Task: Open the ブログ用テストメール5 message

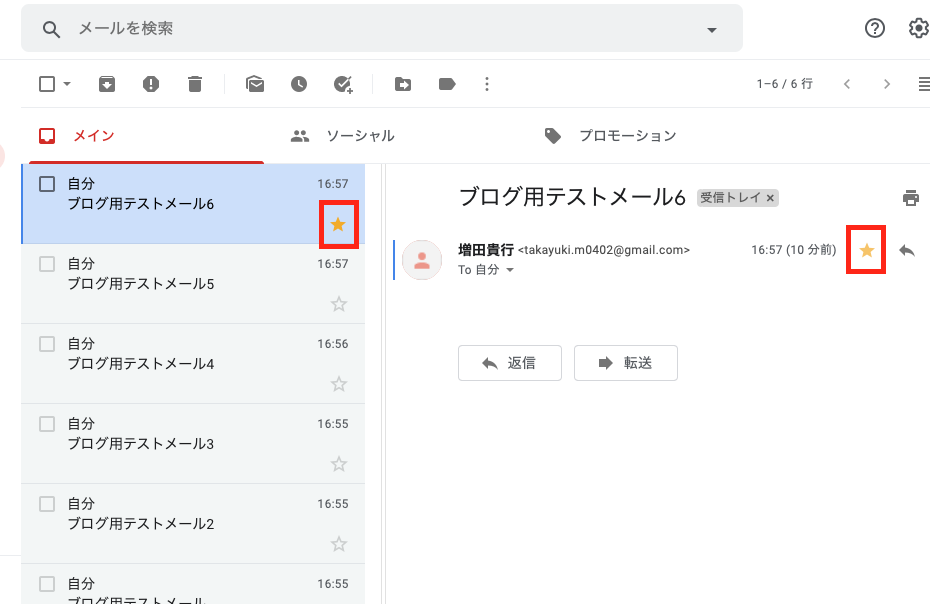Action: [193, 284]
